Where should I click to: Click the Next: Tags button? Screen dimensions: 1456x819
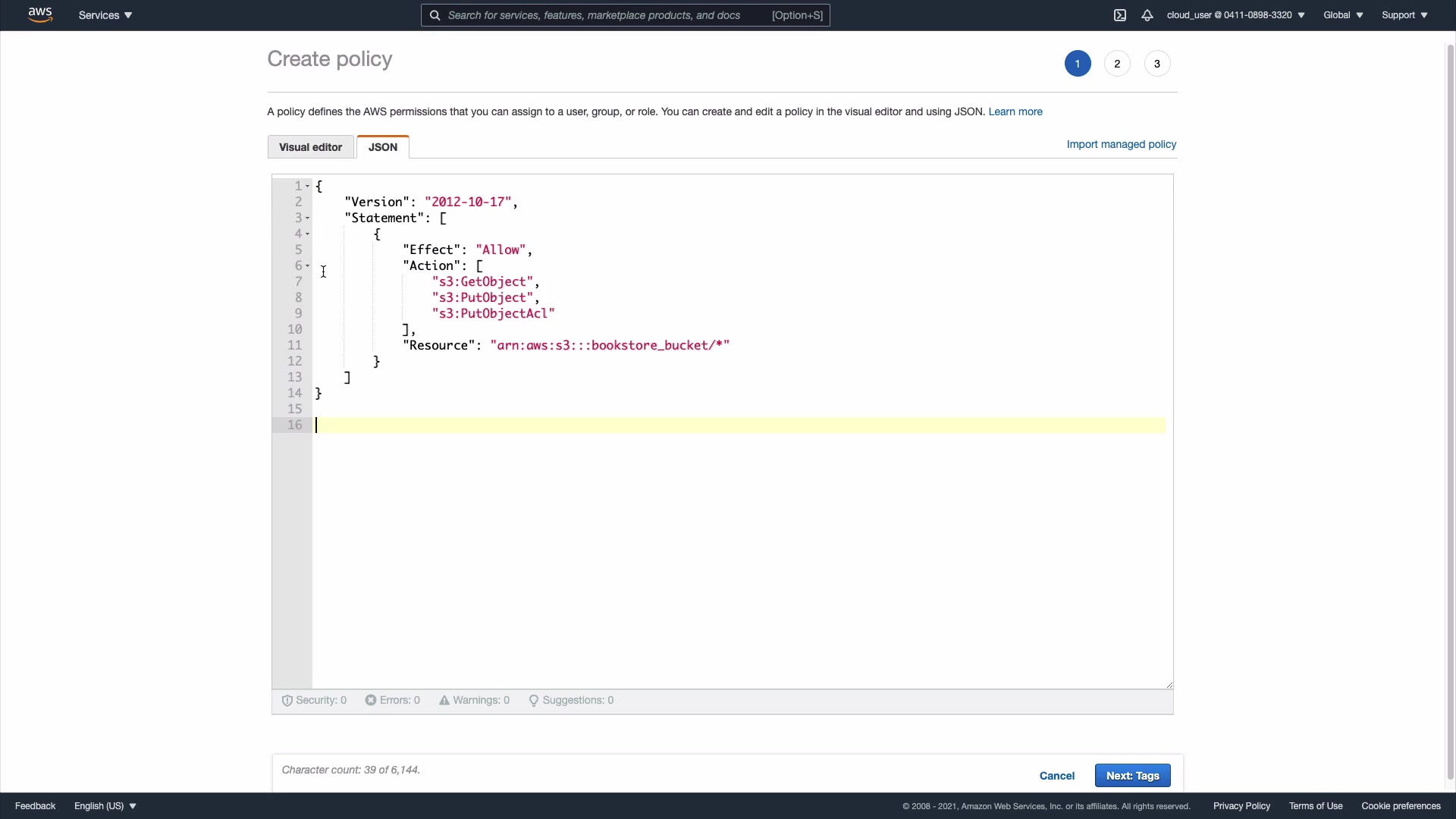[x=1132, y=776]
